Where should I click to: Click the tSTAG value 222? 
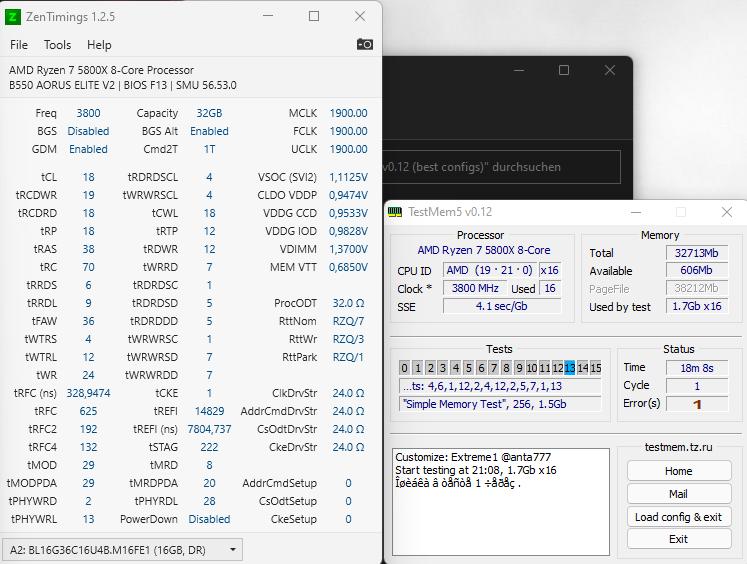(209, 447)
